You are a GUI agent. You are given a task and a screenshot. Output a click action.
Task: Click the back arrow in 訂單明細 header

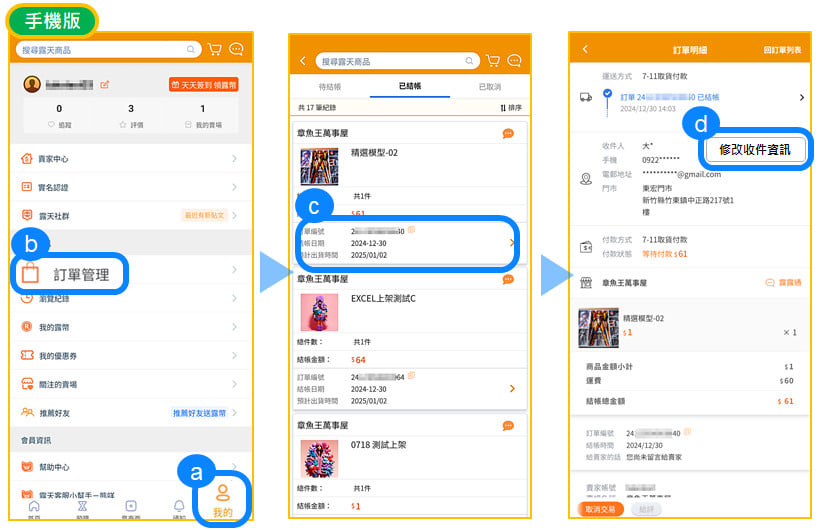(585, 49)
